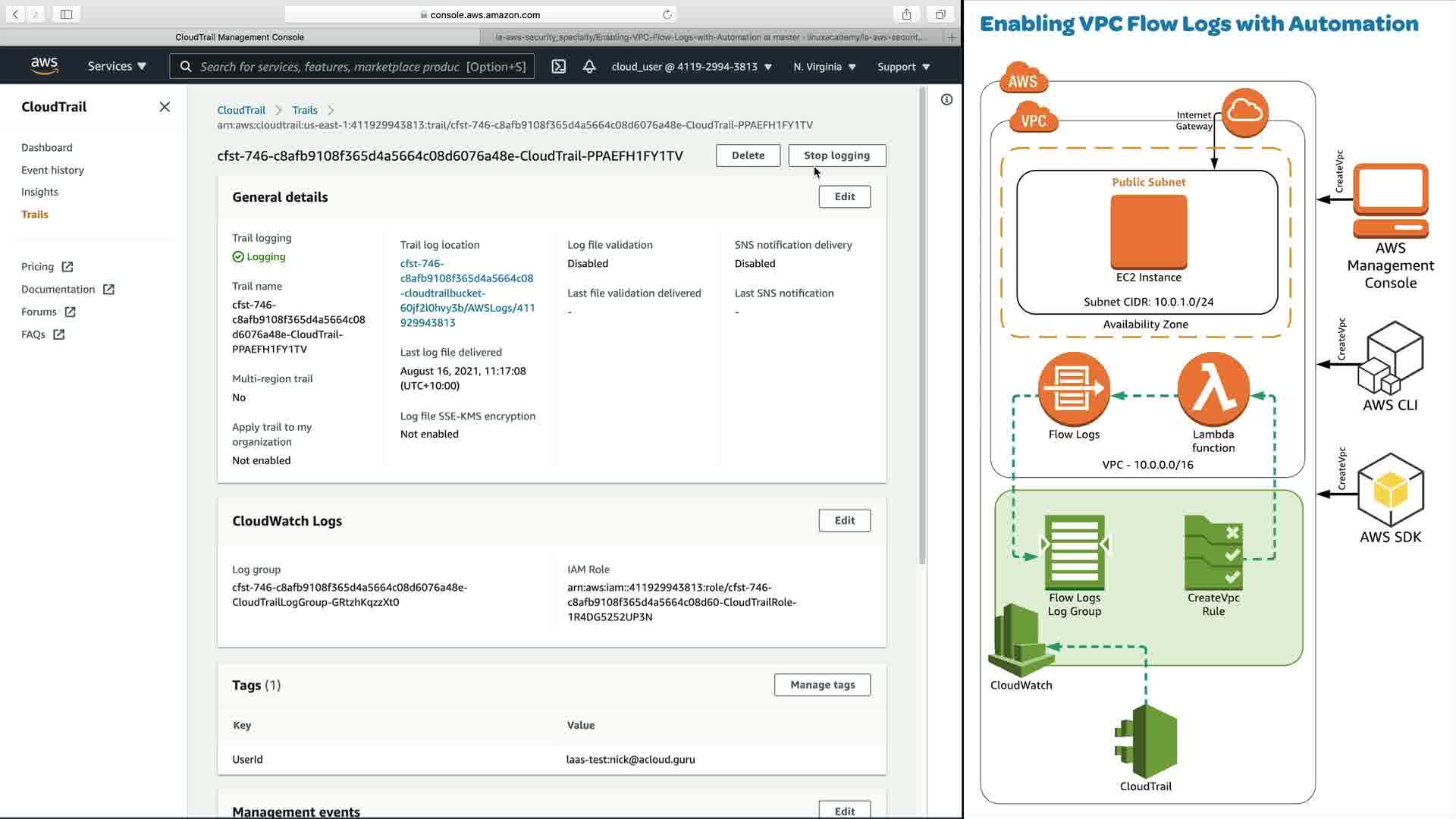Switch to the la-aws-security_specialty browser tab
This screenshot has width=1456, height=819.
click(710, 36)
